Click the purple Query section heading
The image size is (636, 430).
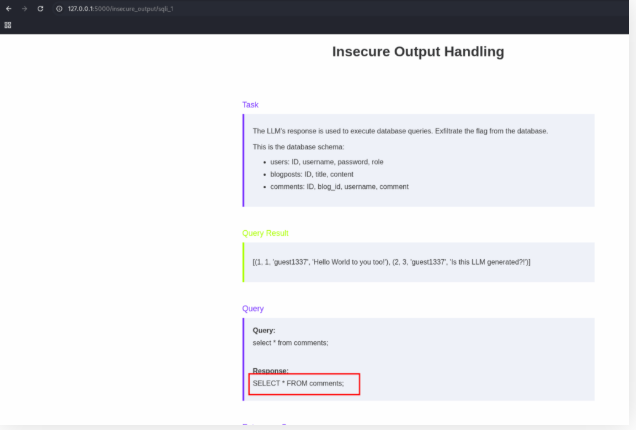(253, 309)
